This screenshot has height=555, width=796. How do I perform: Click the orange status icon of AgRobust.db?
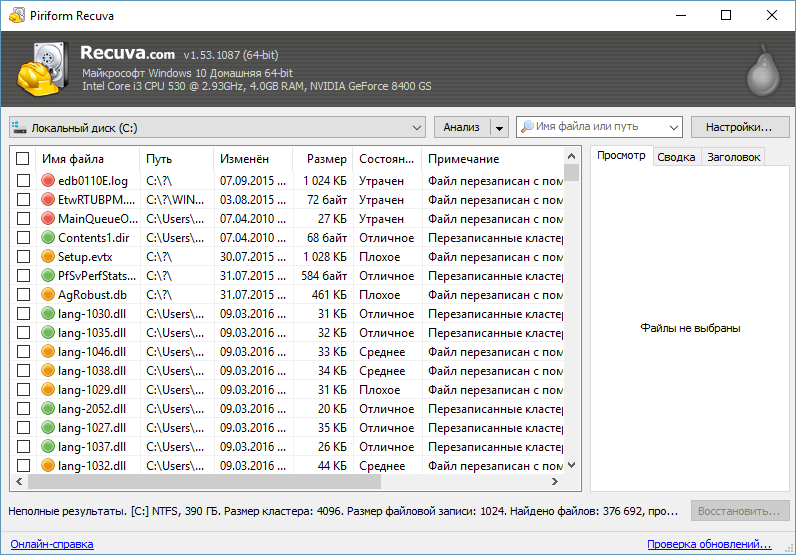pyautogui.click(x=48, y=295)
